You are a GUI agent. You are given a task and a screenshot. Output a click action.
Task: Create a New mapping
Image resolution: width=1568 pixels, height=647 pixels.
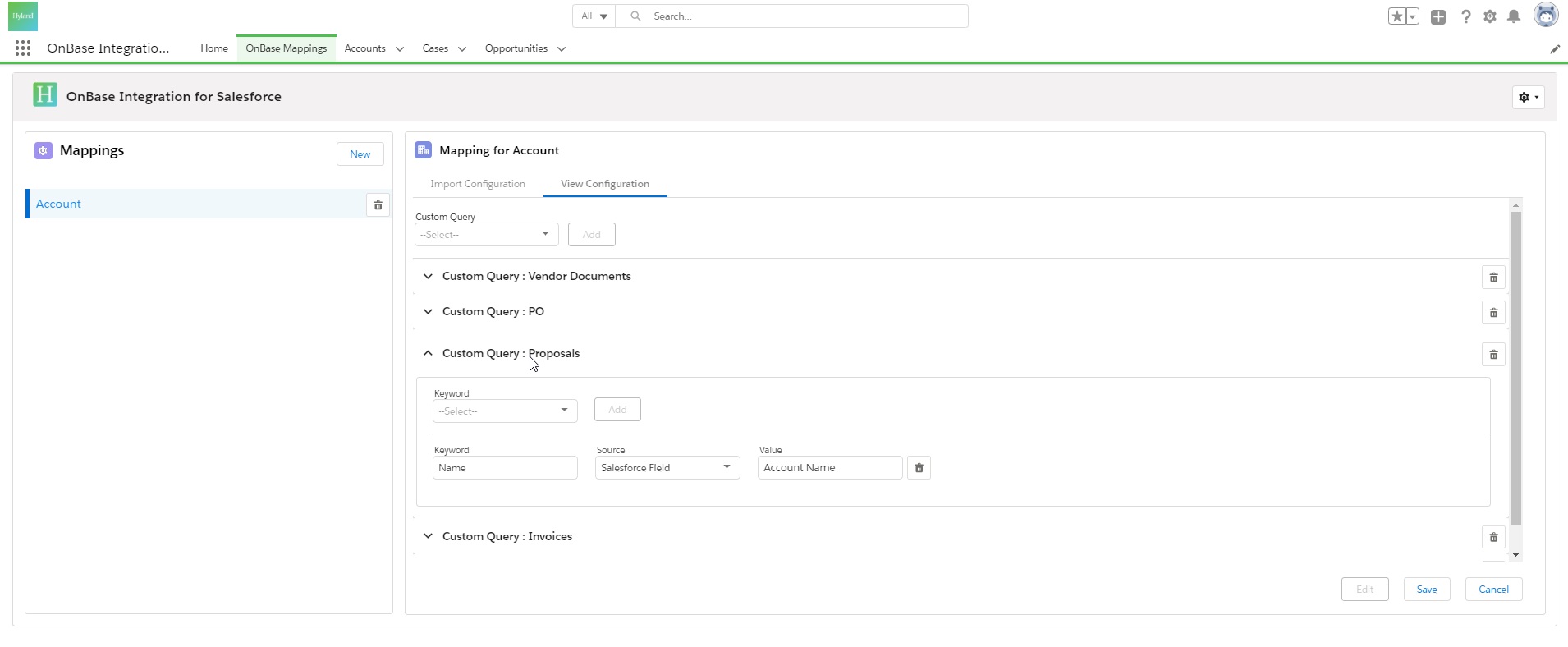360,154
